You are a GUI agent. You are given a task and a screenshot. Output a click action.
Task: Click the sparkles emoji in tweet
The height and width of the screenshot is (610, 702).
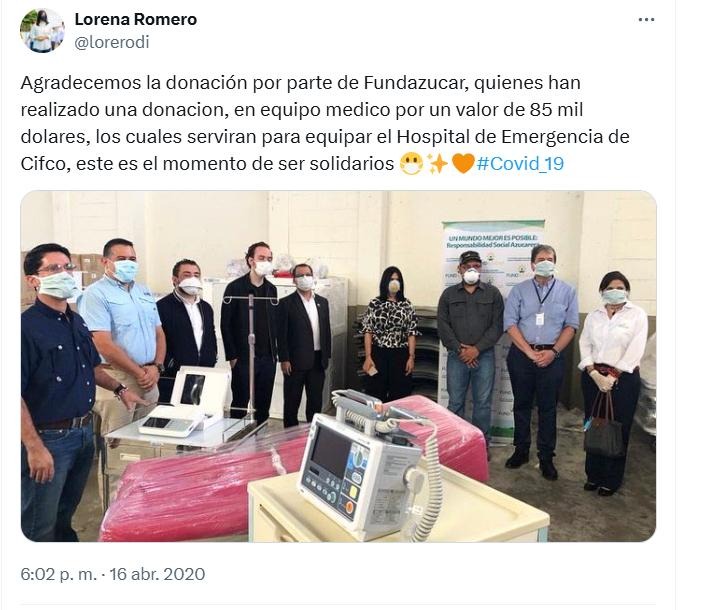437,164
